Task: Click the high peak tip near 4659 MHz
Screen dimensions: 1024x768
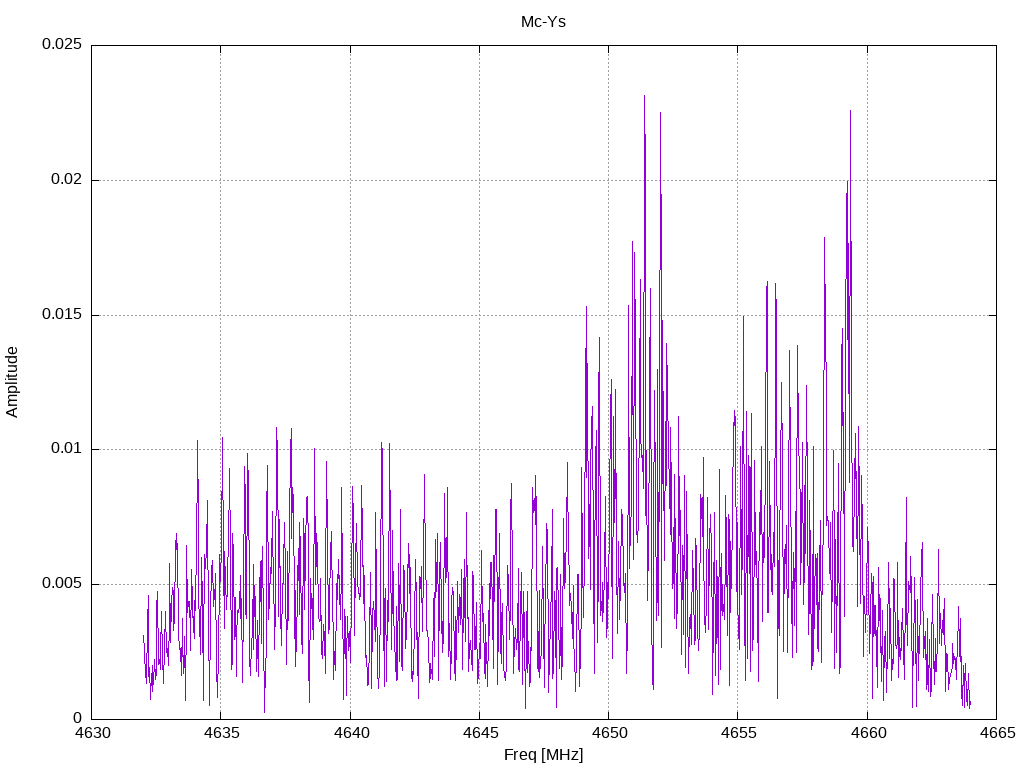Action: click(x=850, y=112)
